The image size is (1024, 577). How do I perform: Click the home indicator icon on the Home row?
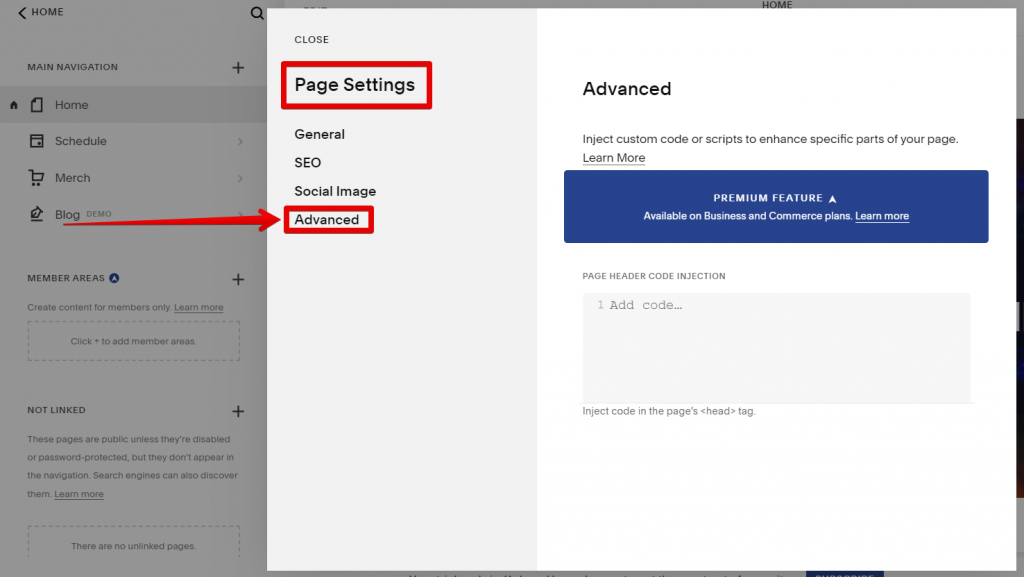coord(13,104)
